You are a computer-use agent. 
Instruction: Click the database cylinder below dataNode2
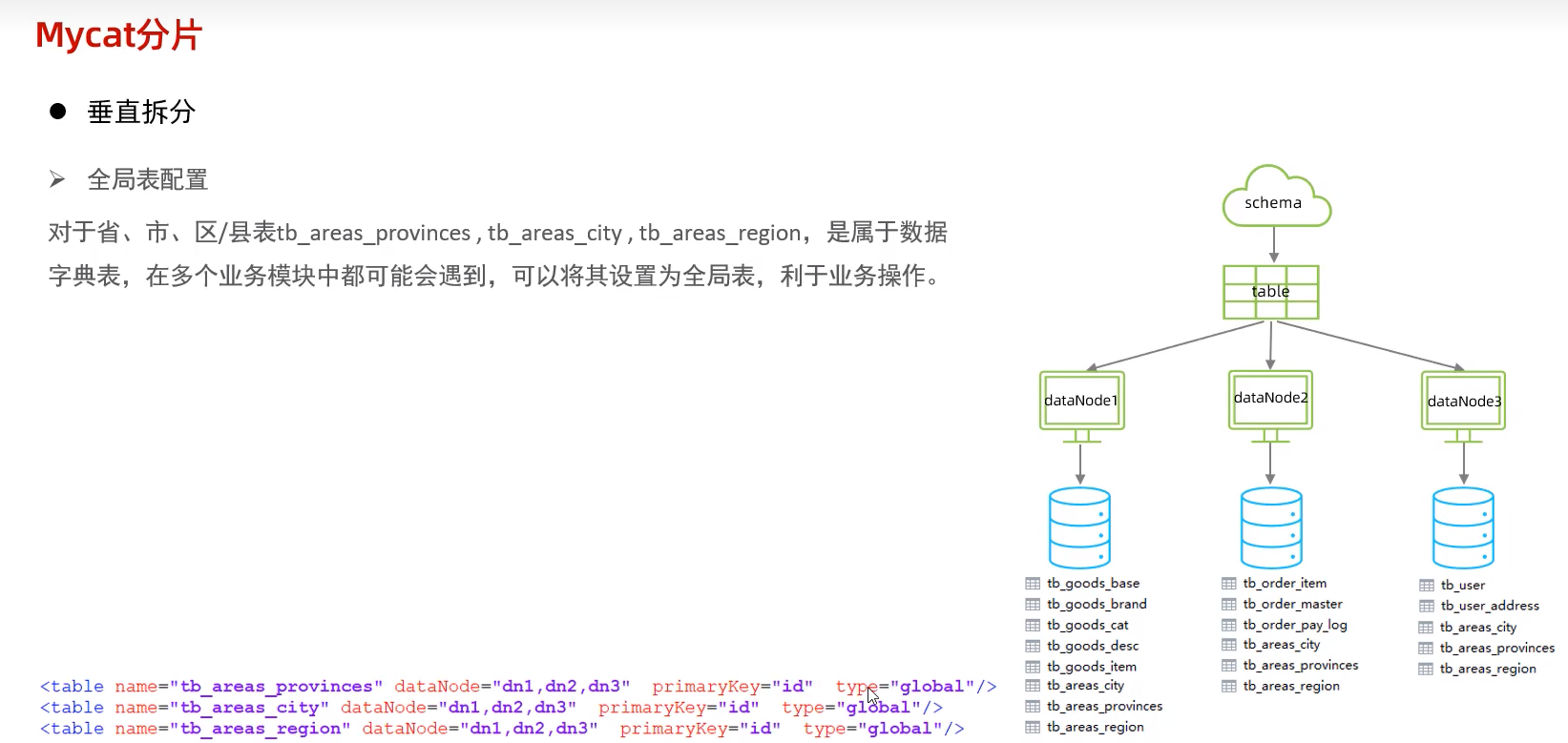tap(1271, 527)
